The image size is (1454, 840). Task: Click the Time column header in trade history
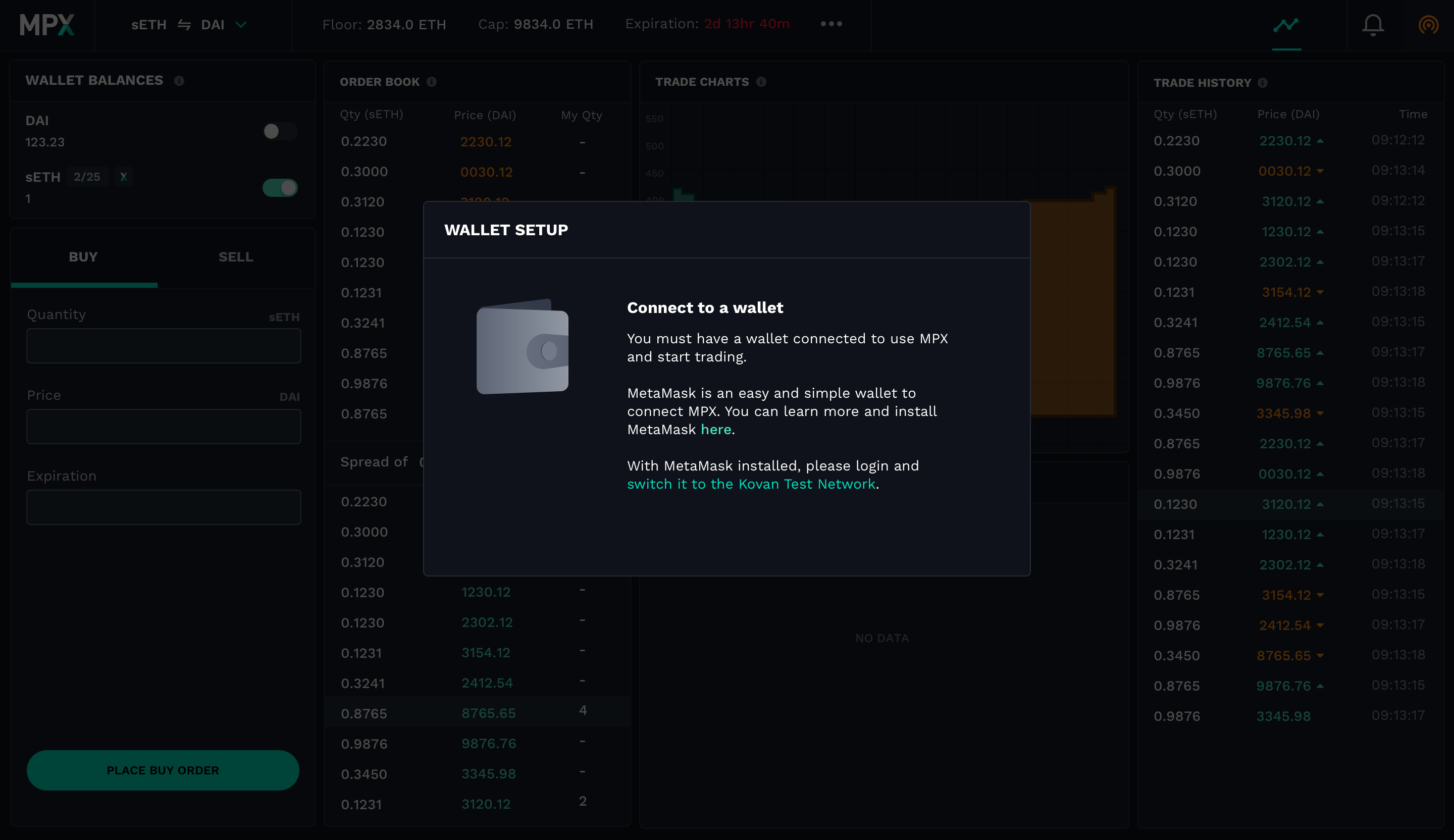[1413, 114]
